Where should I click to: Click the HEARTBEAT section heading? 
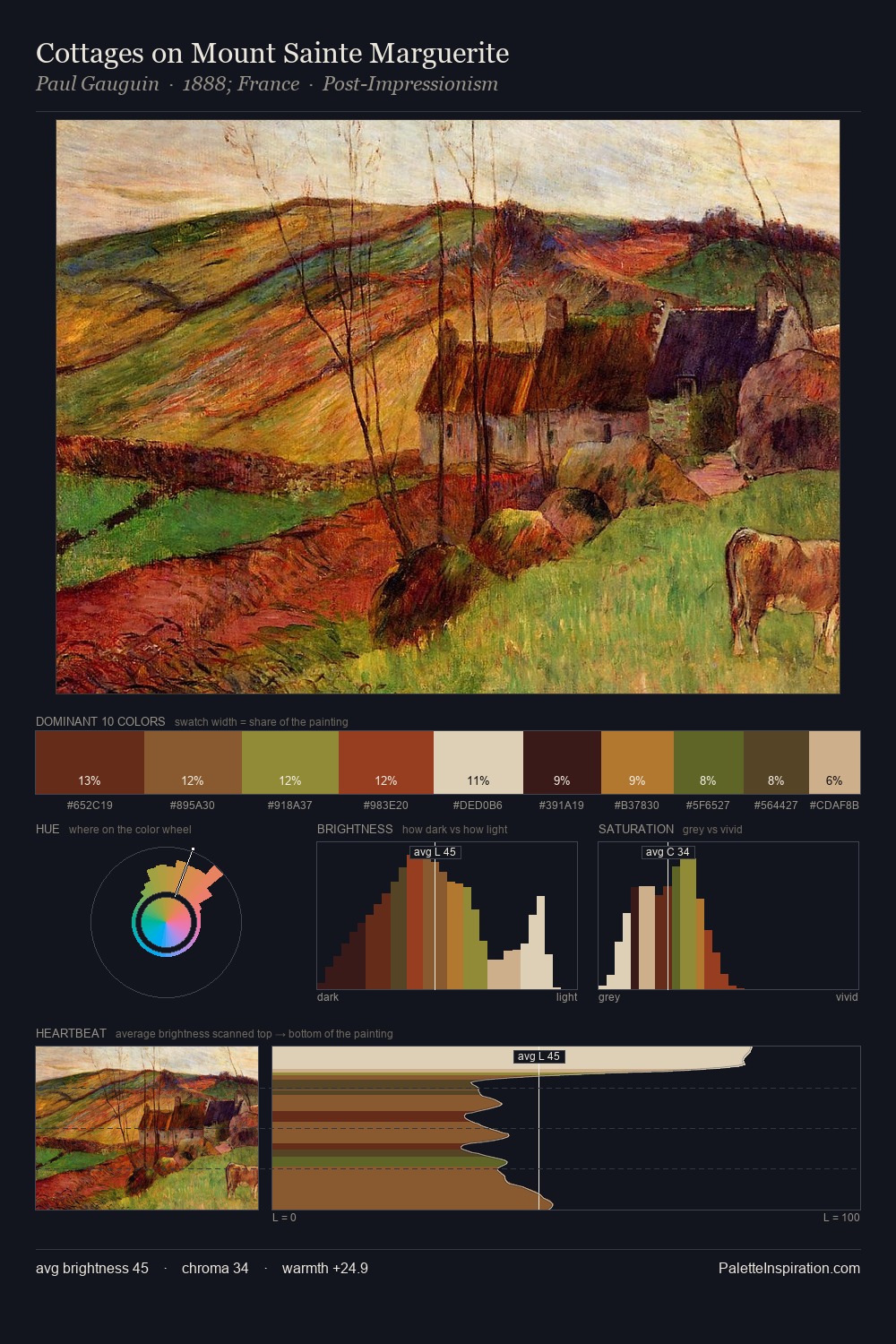click(x=71, y=1033)
